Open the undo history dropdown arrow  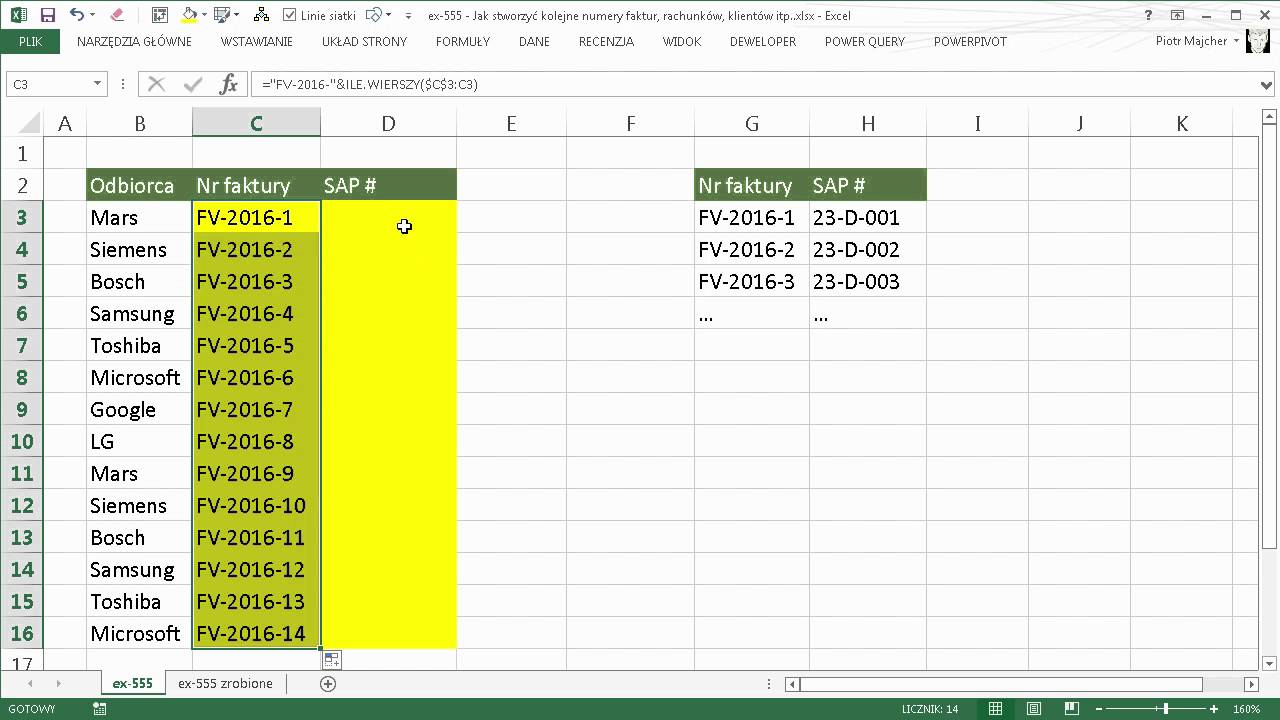coord(94,15)
